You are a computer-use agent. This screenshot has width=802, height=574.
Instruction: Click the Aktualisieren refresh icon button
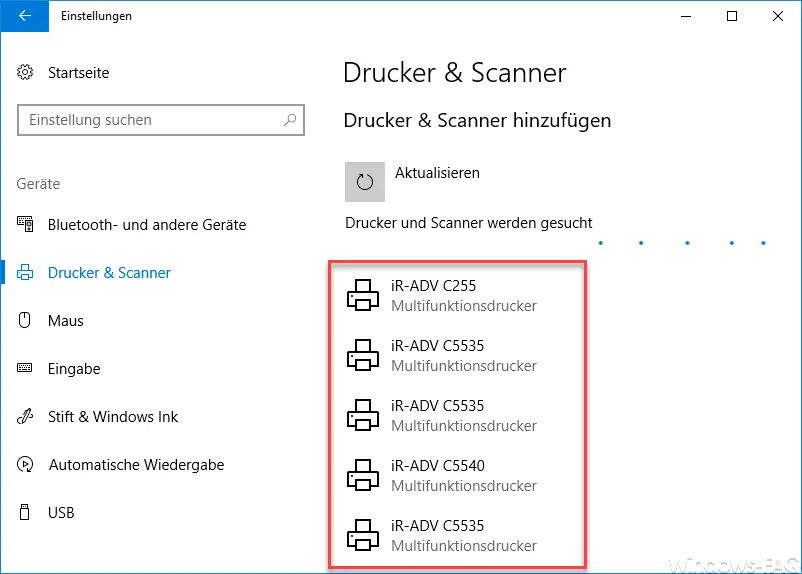(365, 182)
